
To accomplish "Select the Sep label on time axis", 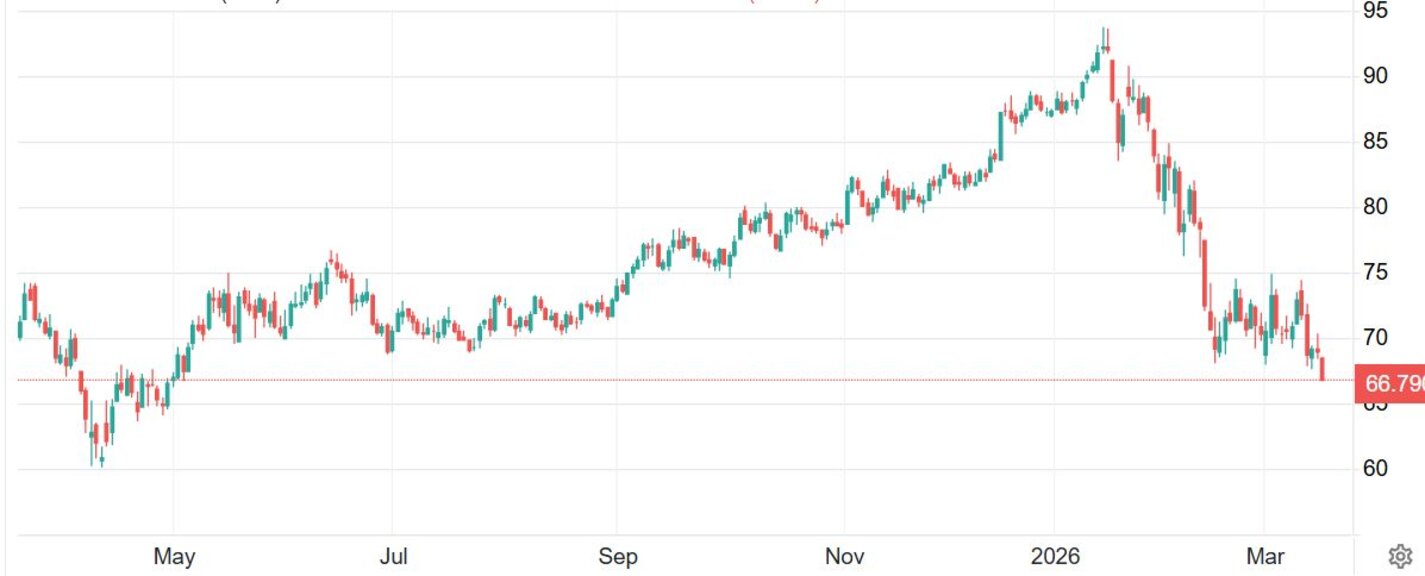I will coord(618,557).
